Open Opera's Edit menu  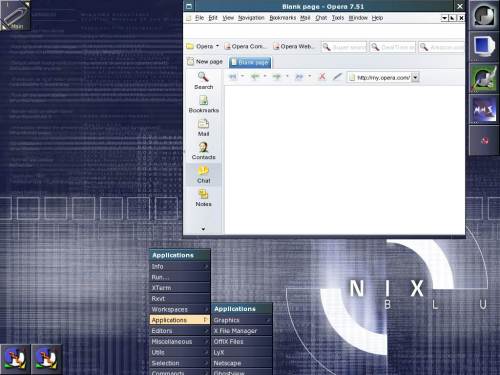213,18
